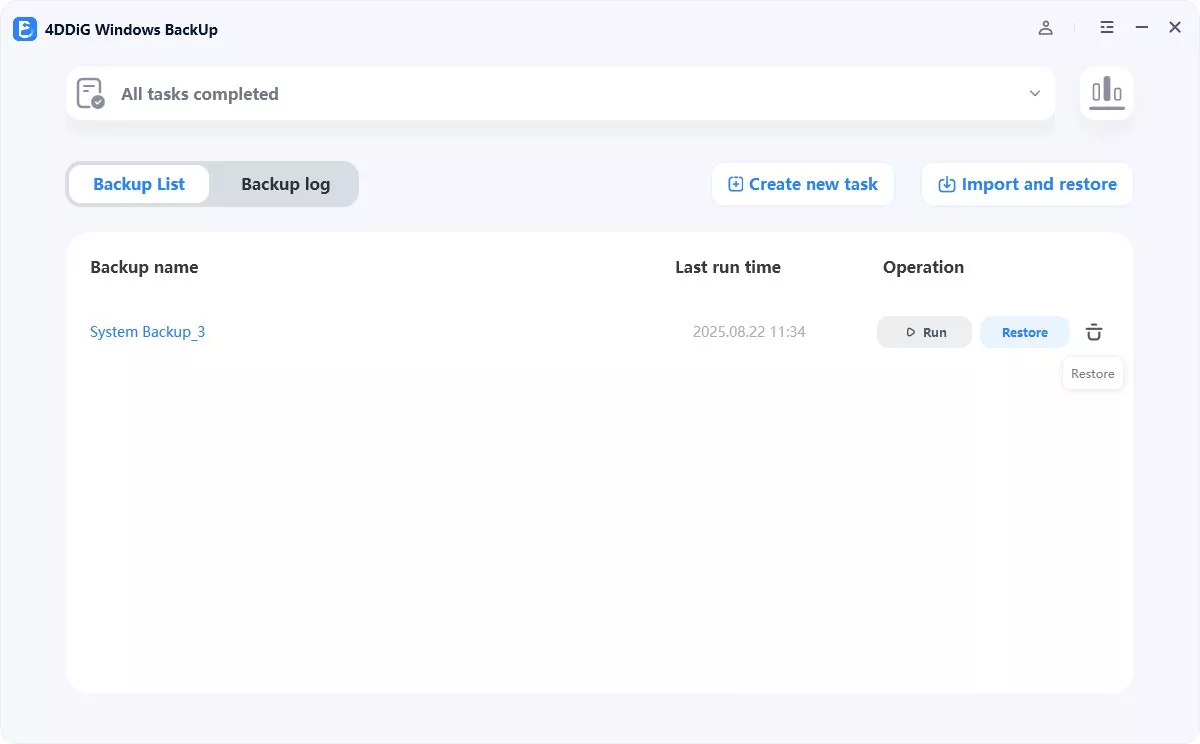Select the 2025.08.22 11:34 timestamp
The width and height of the screenshot is (1200, 744).
coord(749,332)
